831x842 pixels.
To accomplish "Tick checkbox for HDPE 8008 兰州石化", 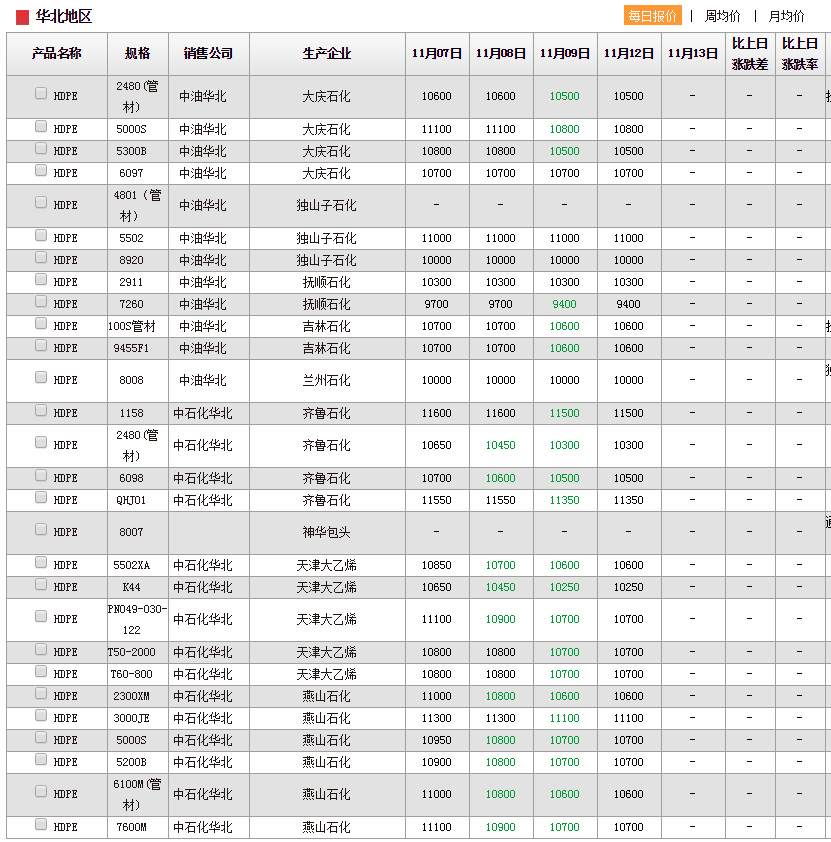I will click(41, 377).
